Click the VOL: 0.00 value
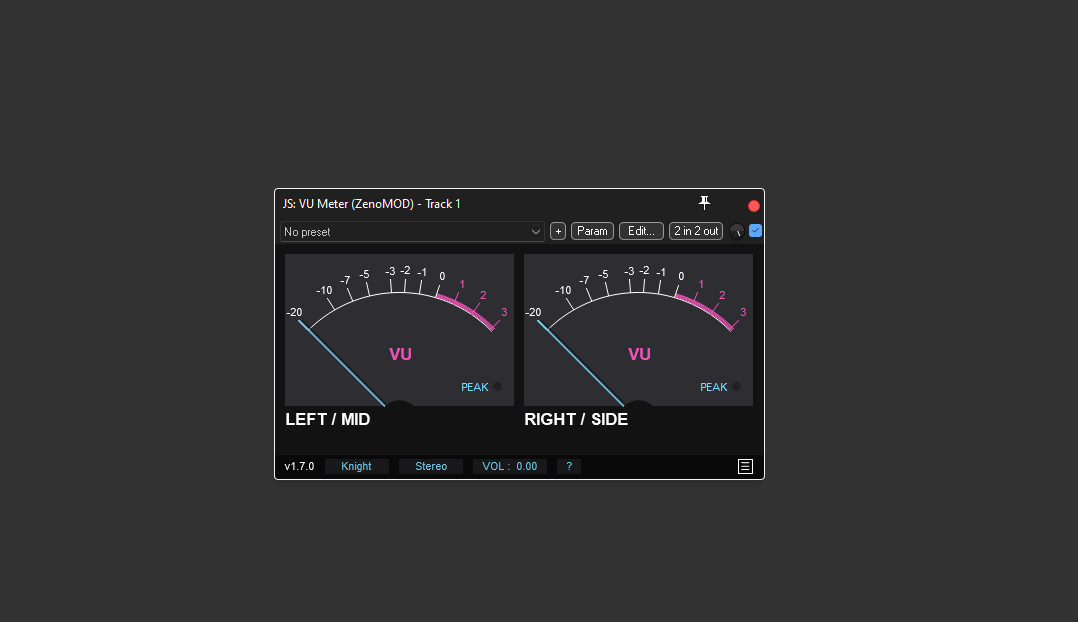1078x622 pixels. pyautogui.click(x=509, y=467)
